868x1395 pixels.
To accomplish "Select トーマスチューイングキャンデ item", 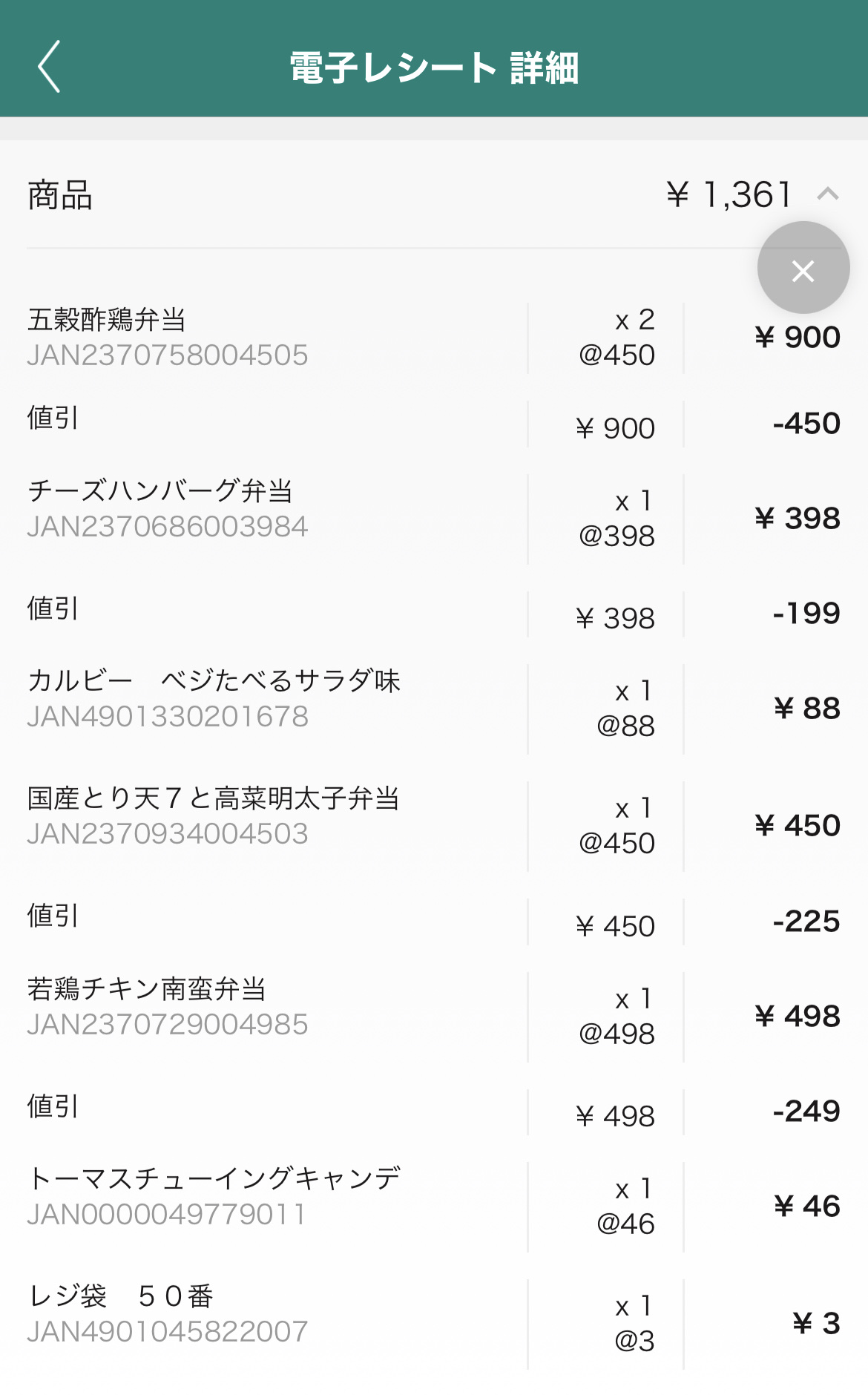I will point(214,1178).
